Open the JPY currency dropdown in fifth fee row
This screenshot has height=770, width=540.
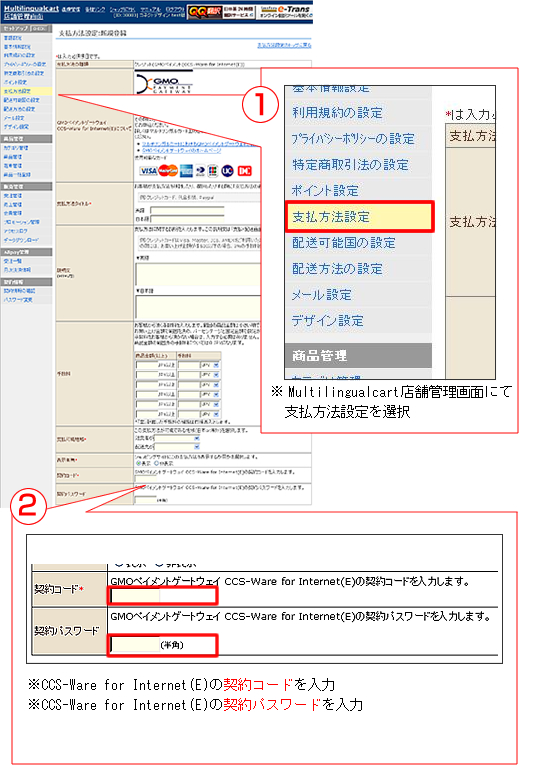[210, 404]
